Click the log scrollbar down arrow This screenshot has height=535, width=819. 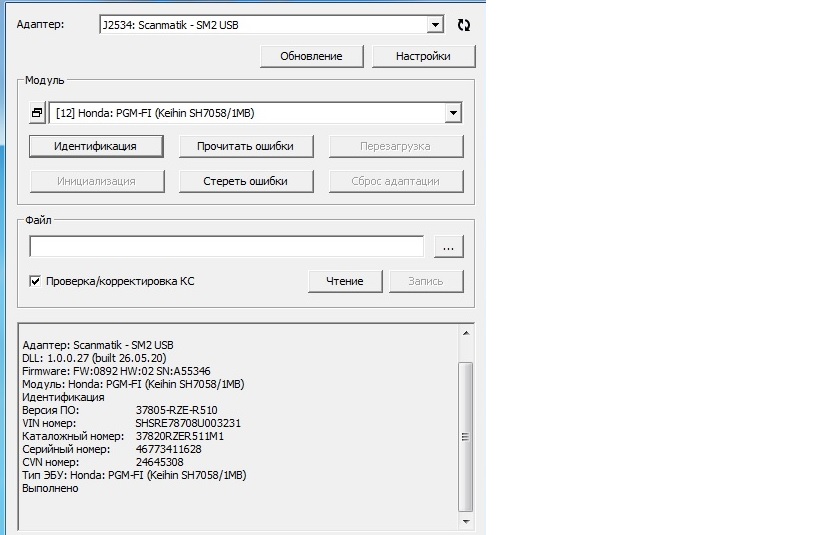point(465,520)
